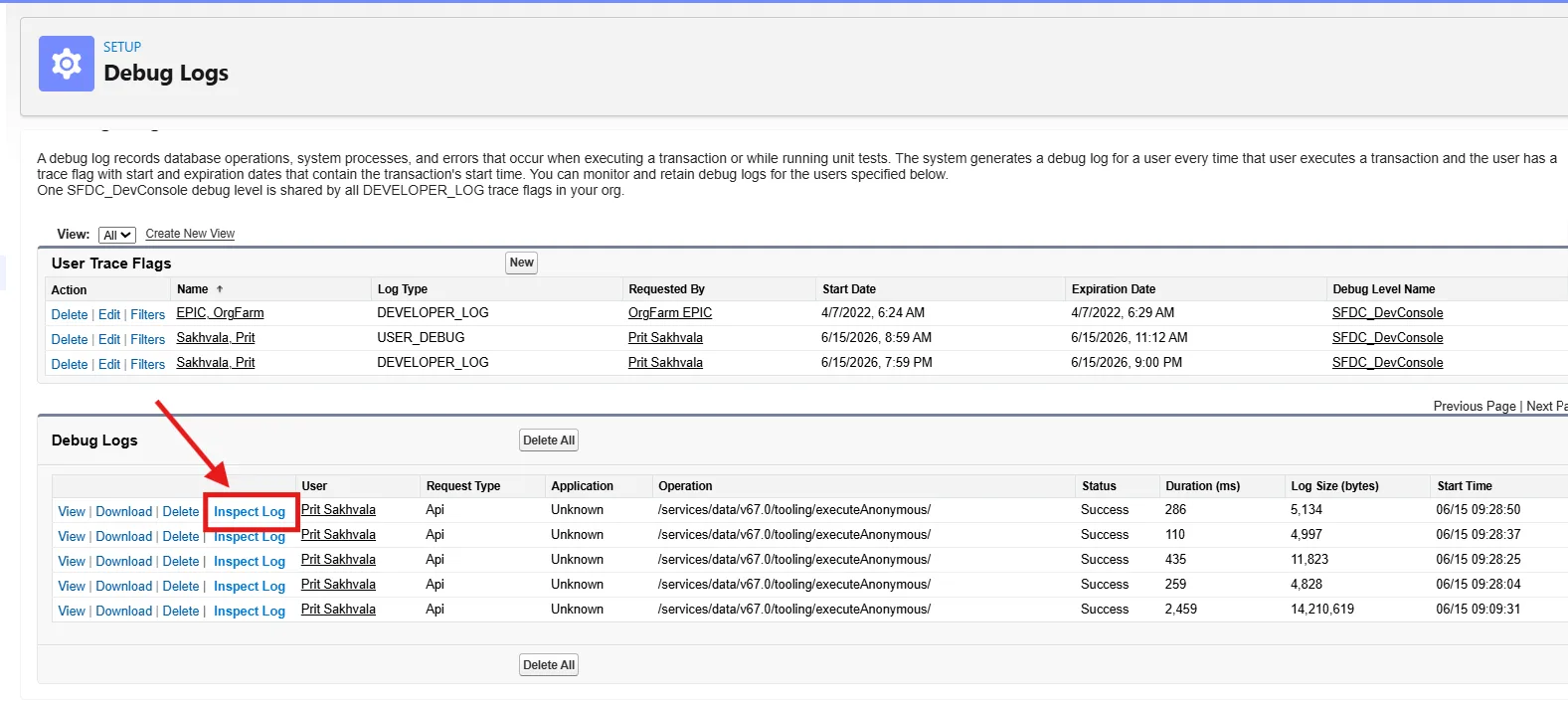View the log from 09:28:04
Screen dimensions: 1568x706
coord(72,586)
